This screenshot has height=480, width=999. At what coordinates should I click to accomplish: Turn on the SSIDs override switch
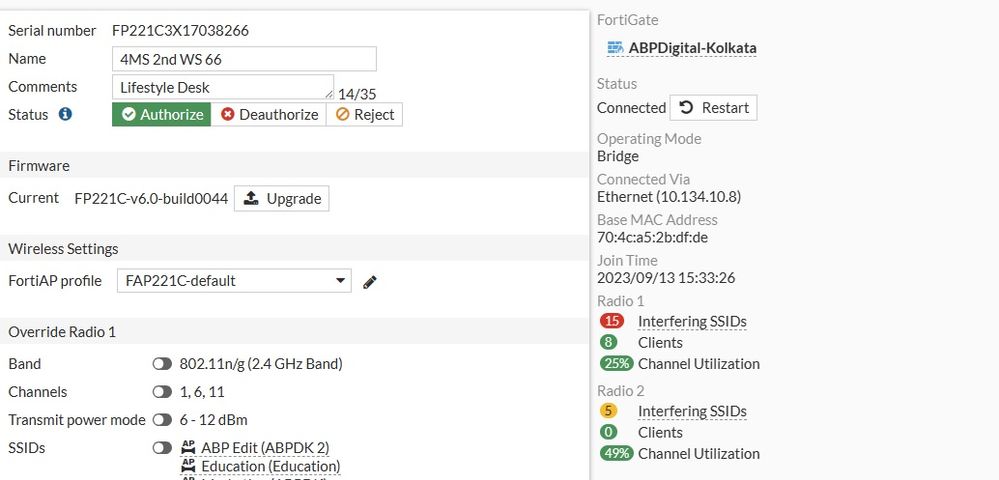(x=162, y=448)
